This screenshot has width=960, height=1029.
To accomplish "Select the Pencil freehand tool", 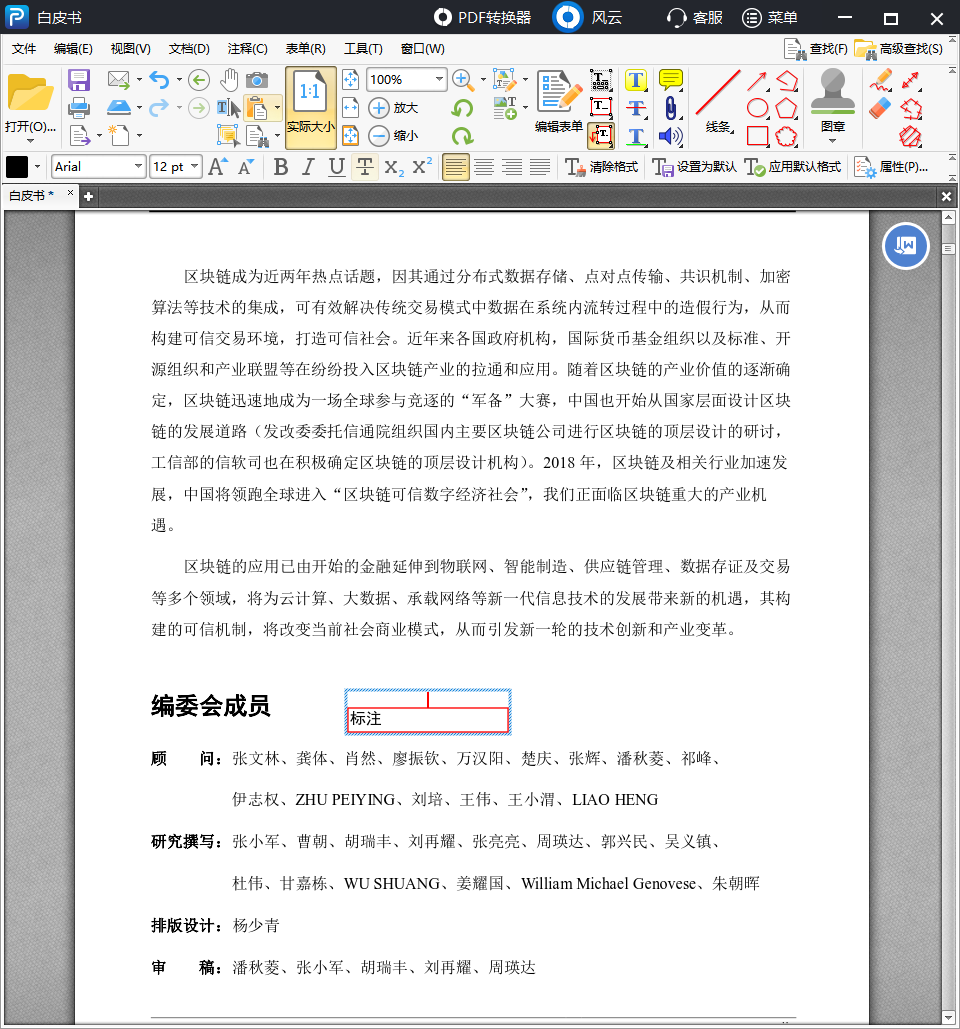I will 880,80.
